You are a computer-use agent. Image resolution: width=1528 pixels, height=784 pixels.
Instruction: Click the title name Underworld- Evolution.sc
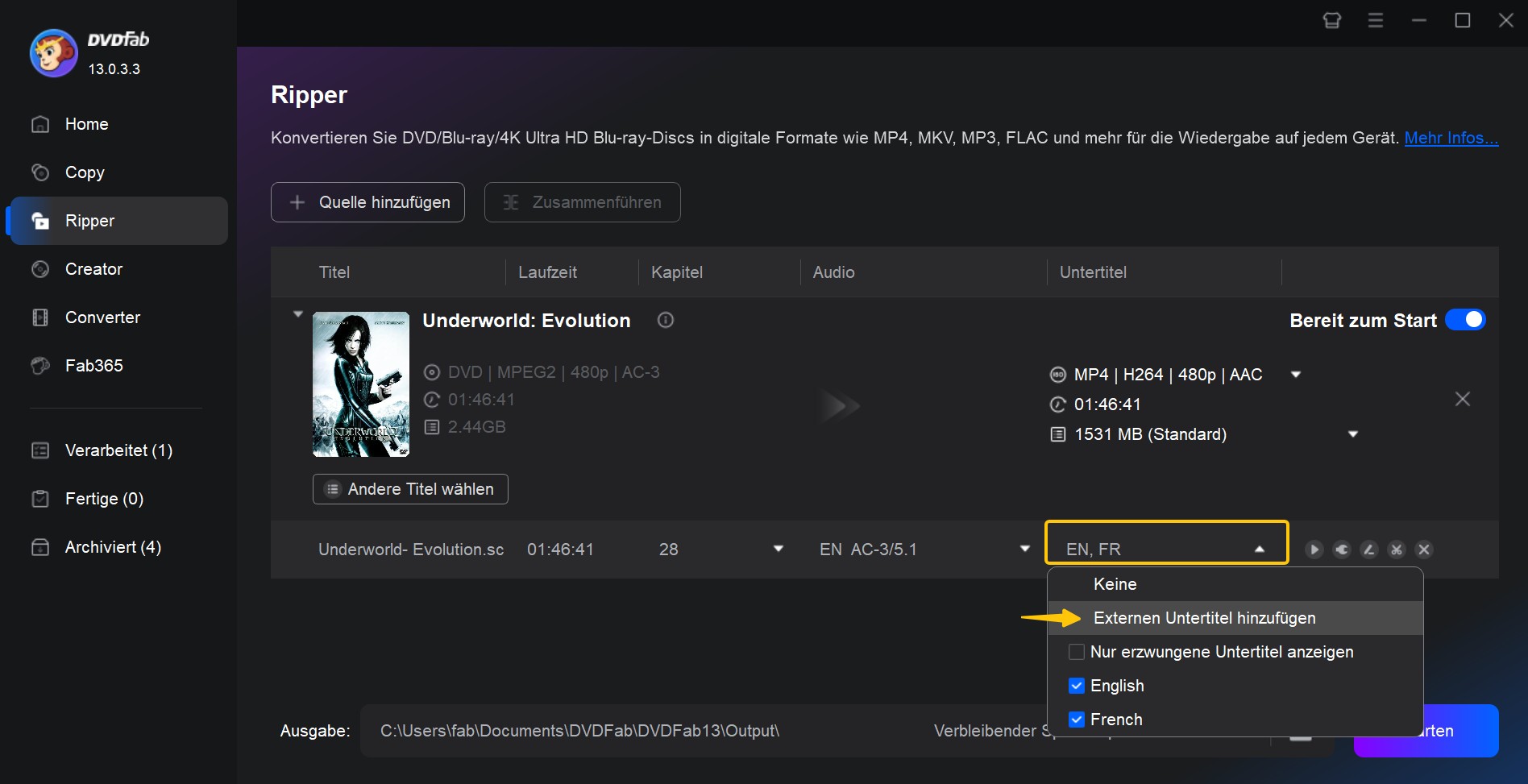(411, 550)
